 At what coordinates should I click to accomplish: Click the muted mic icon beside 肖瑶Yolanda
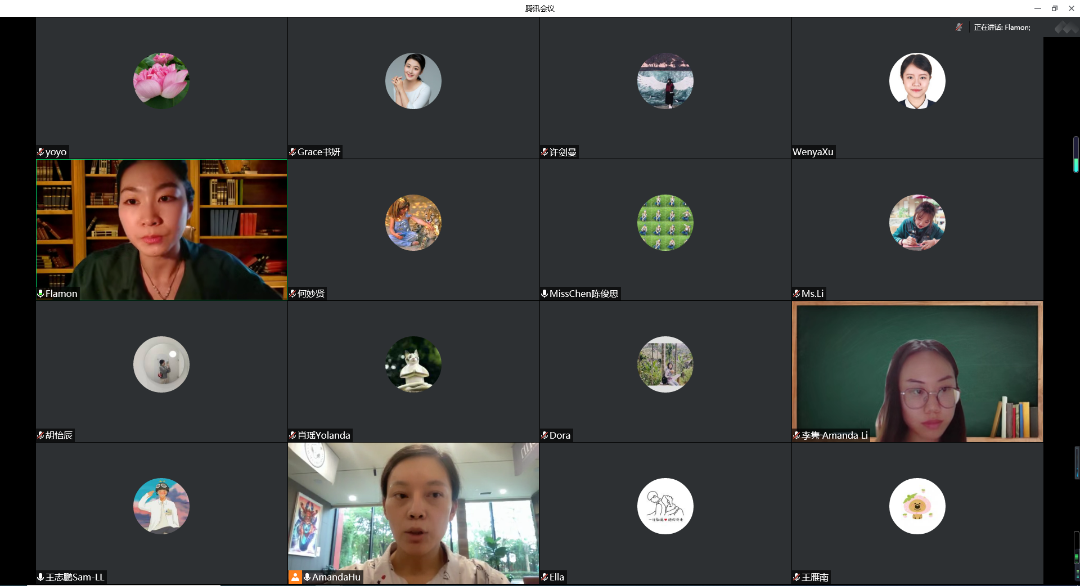click(293, 436)
